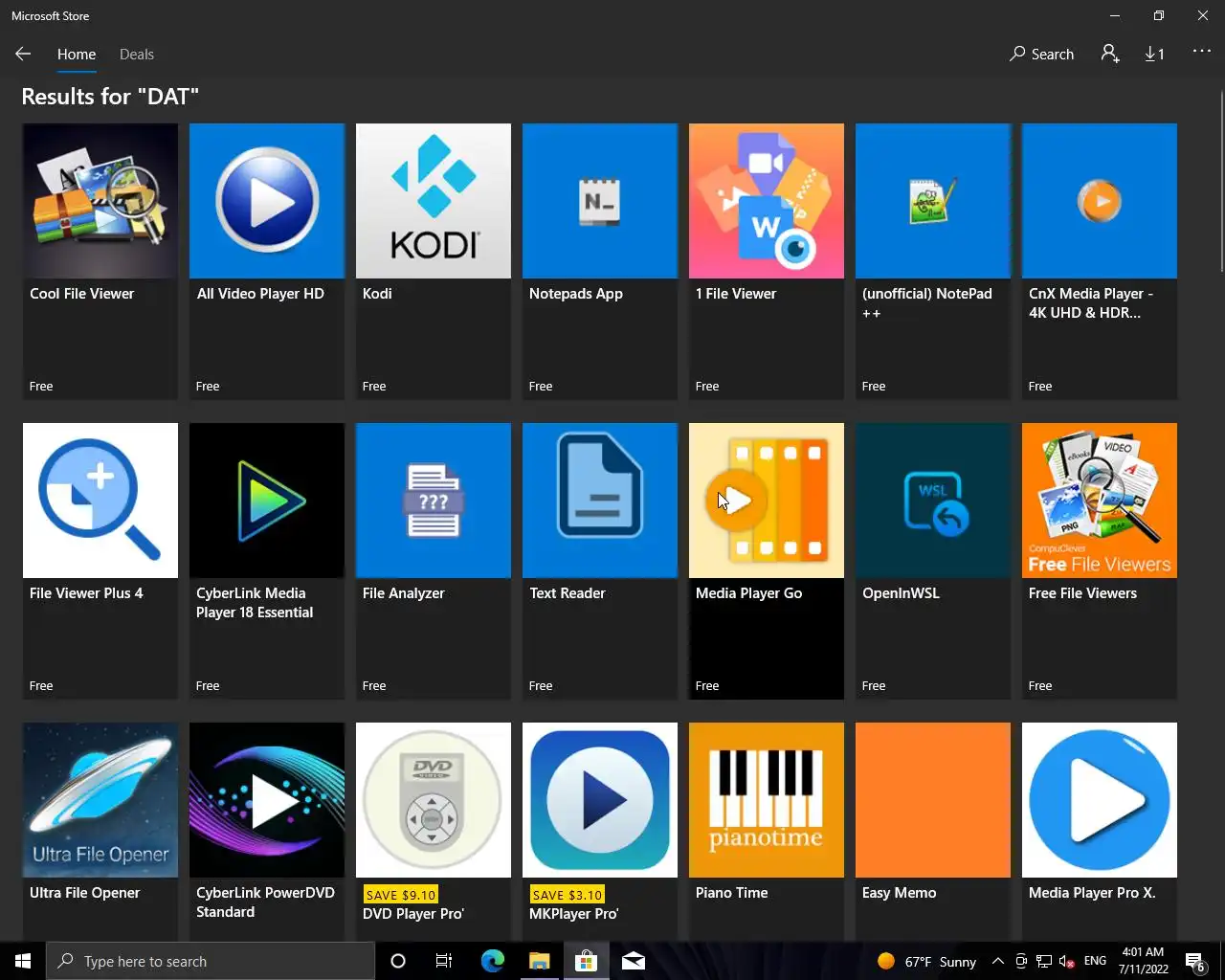Open the clock showing 4:01 AM

(x=1144, y=961)
